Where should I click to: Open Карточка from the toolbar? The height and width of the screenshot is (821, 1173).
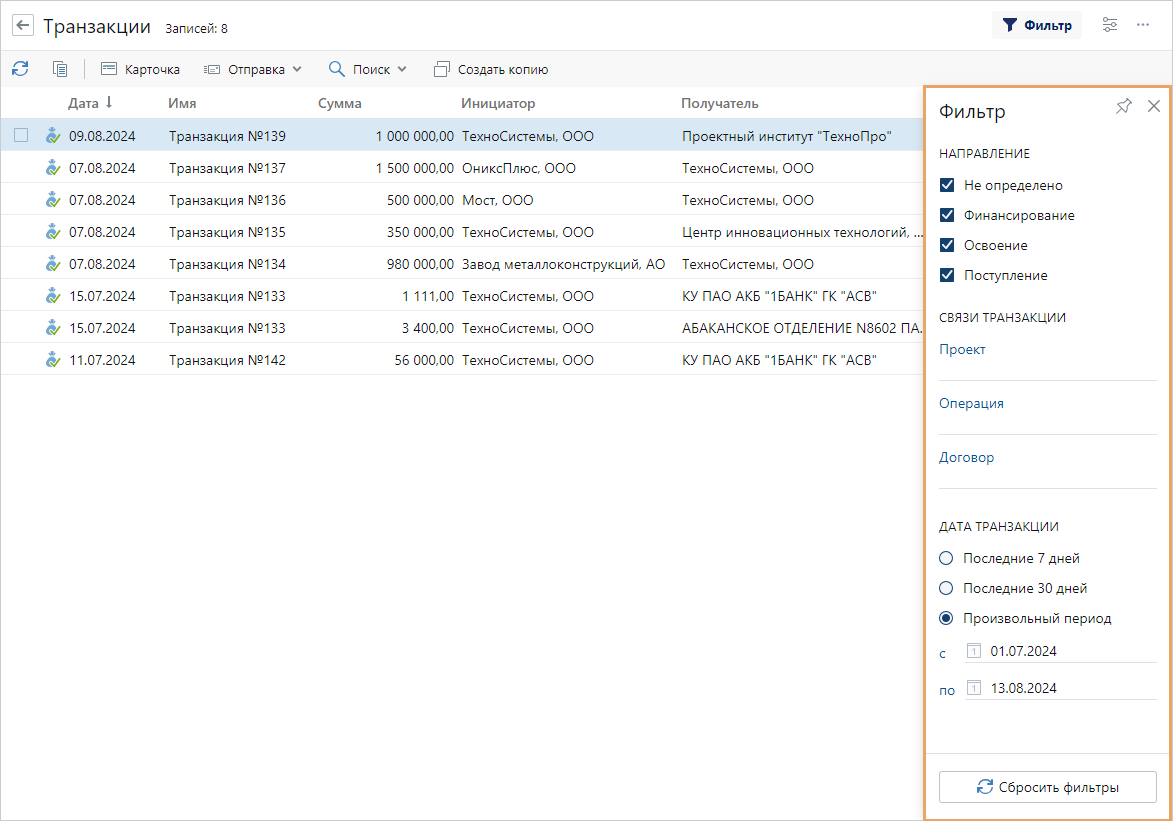[140, 70]
